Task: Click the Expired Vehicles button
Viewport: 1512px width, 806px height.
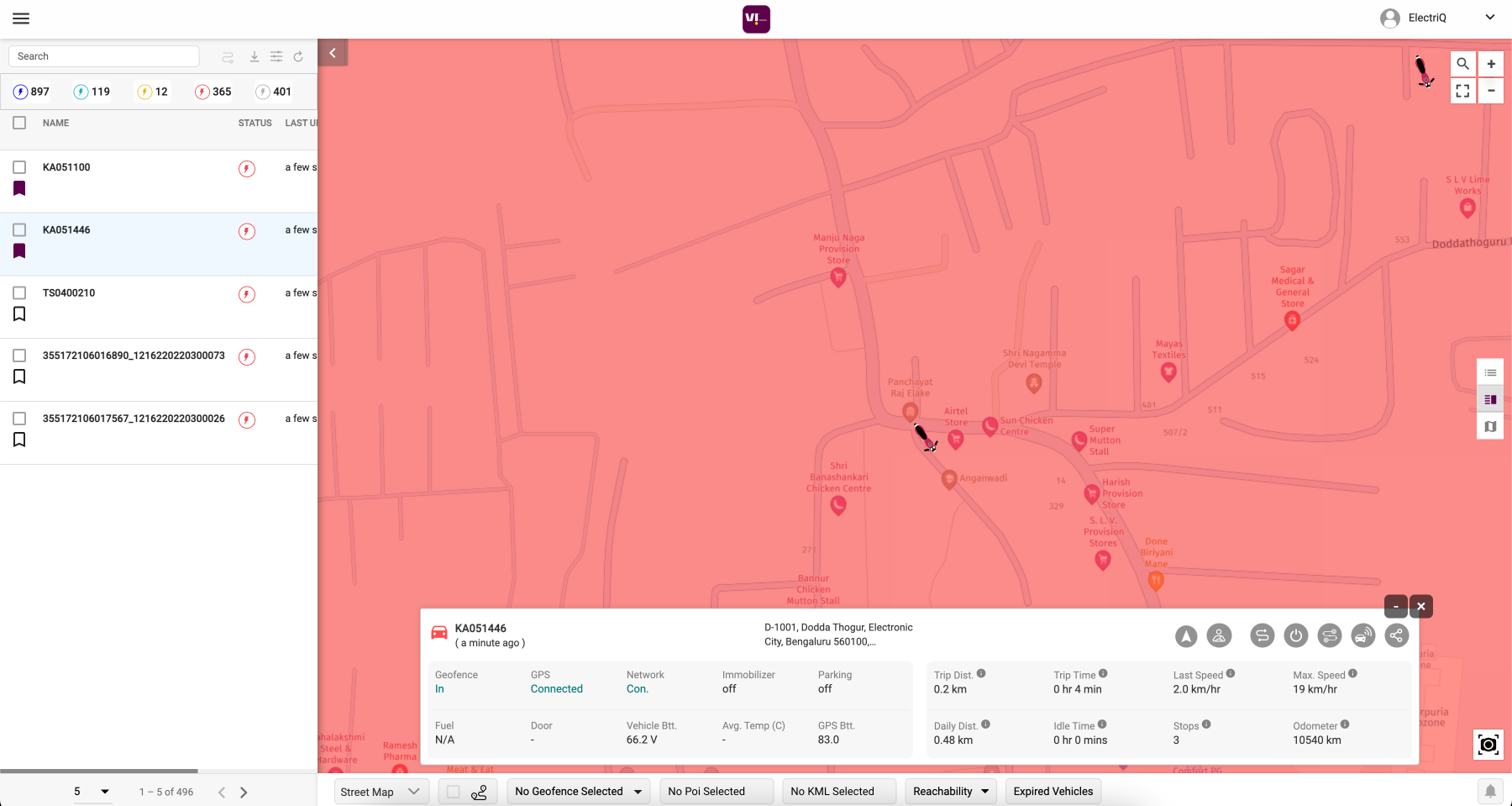Action: [1053, 792]
